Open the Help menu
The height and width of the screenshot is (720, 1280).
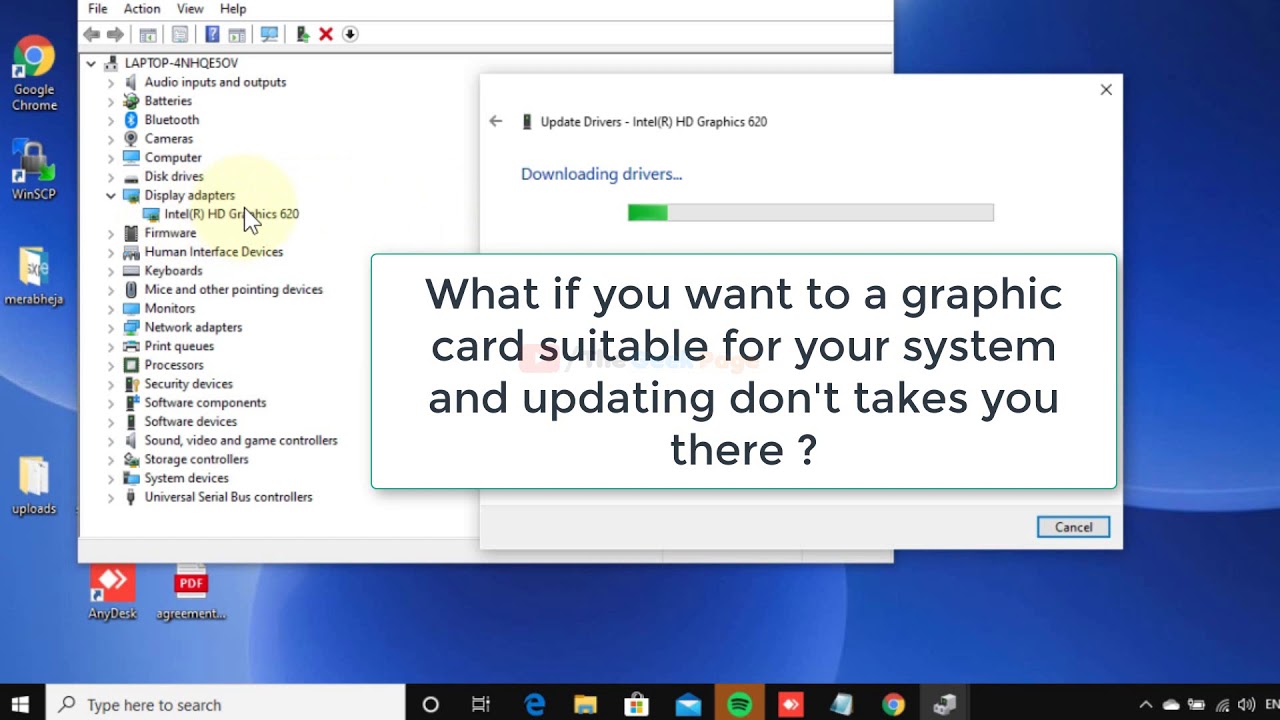[233, 9]
